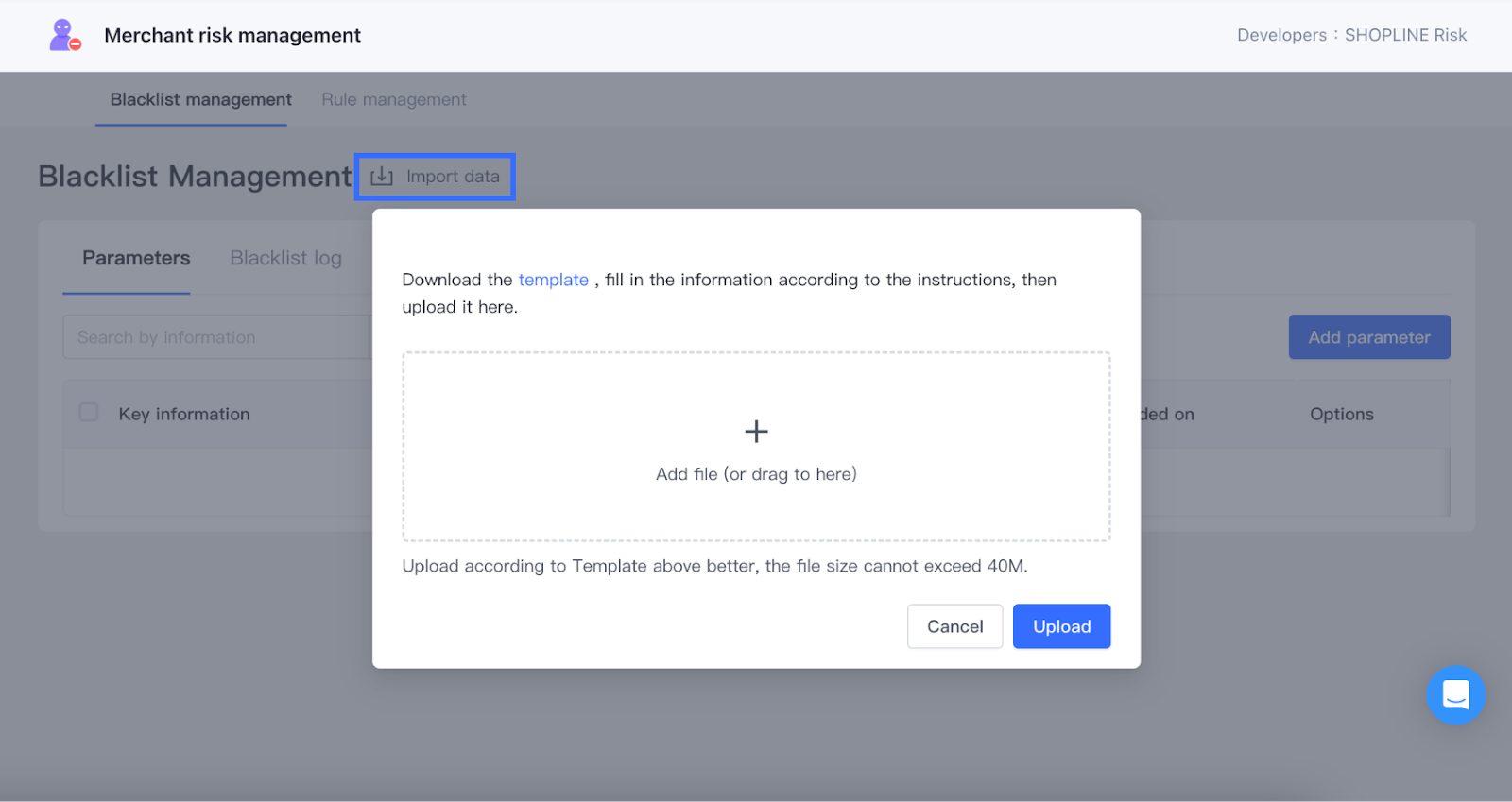Focus the Search by information field

tap(215, 337)
